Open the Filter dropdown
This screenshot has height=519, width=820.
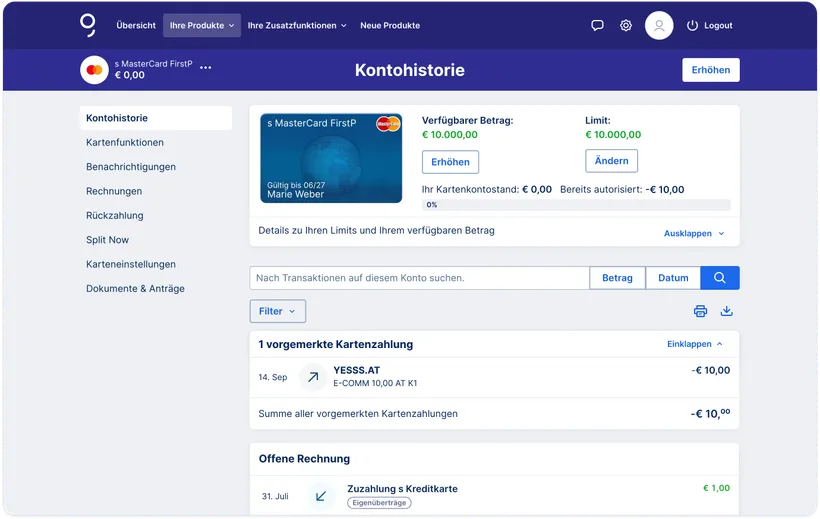coord(278,311)
